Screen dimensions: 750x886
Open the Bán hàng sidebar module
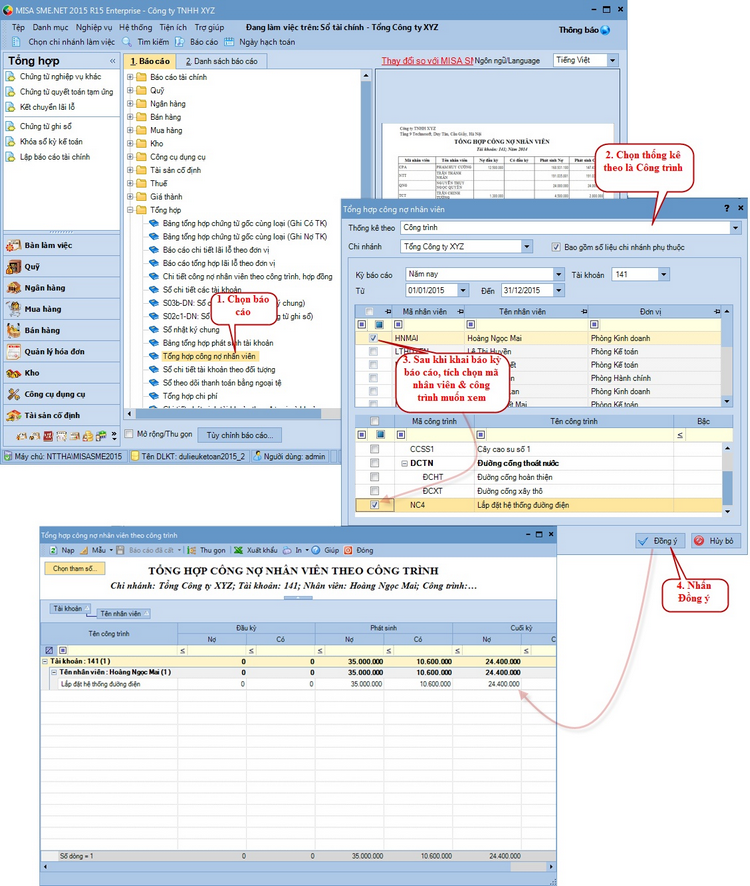click(x=62, y=330)
